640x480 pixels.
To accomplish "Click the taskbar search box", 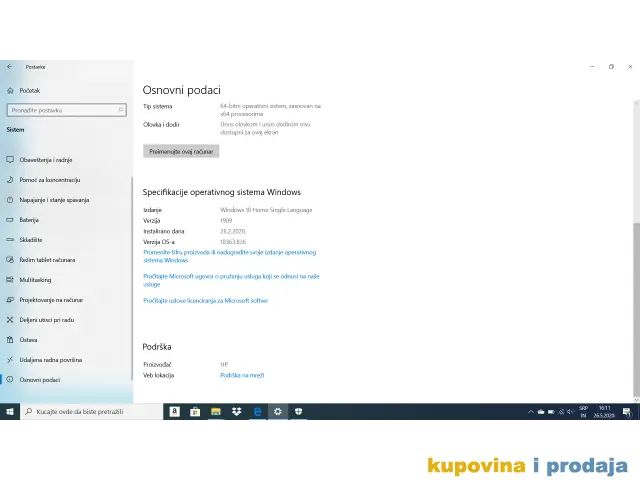I will coord(91,411).
